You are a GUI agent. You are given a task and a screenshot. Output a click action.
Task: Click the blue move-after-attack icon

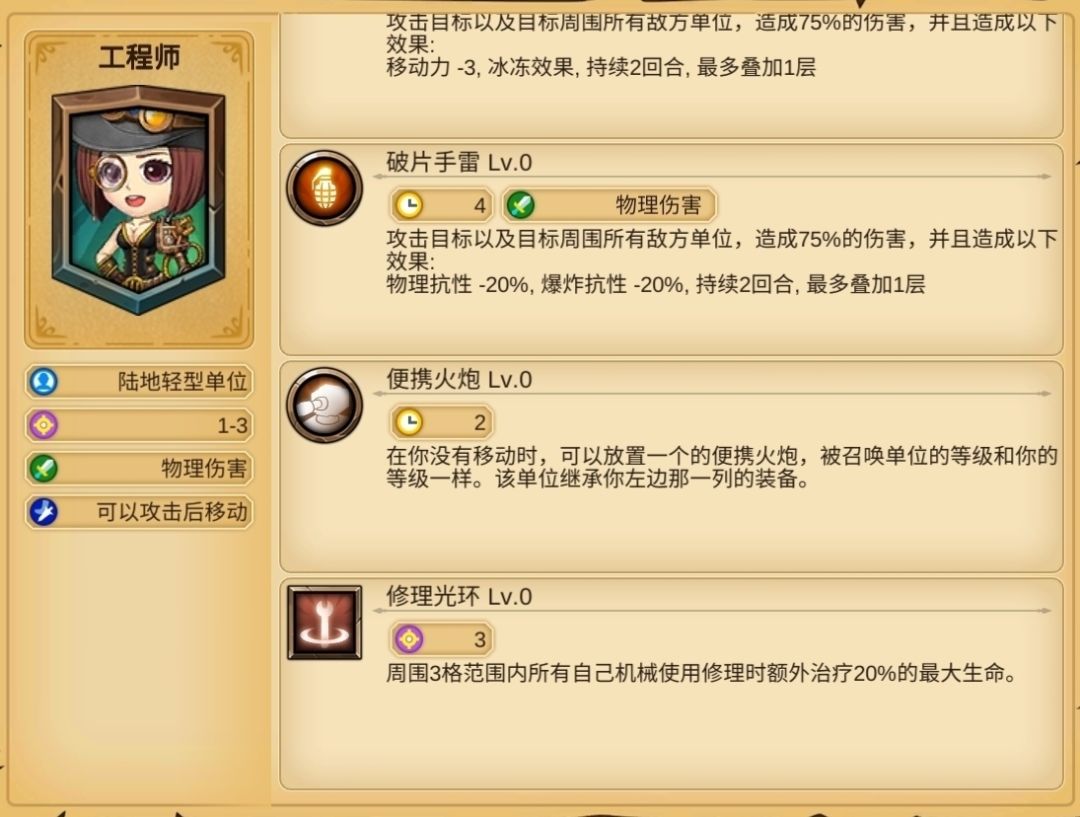[44, 512]
